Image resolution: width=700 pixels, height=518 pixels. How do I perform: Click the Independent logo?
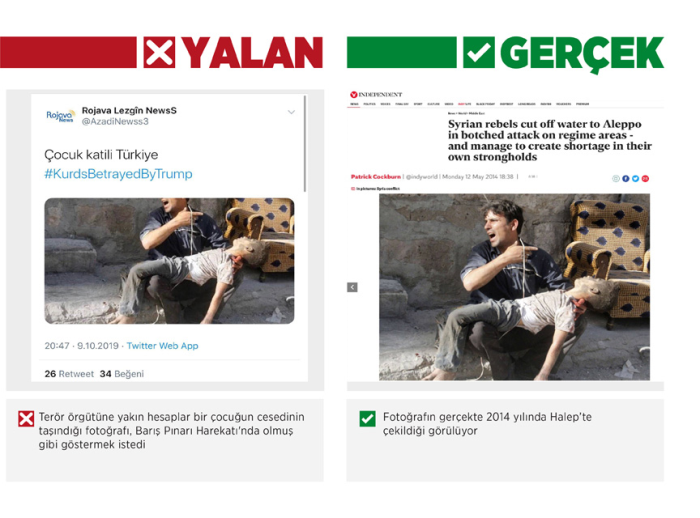click(376, 95)
